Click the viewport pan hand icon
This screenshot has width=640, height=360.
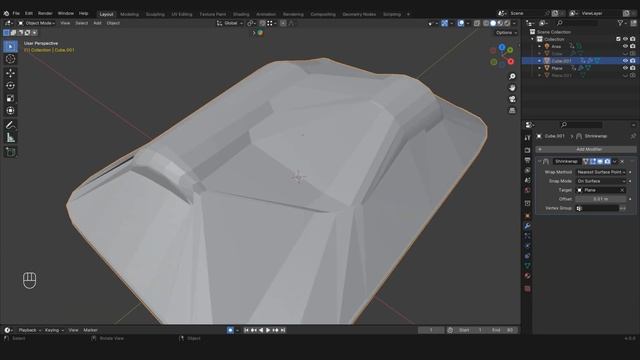[512, 88]
